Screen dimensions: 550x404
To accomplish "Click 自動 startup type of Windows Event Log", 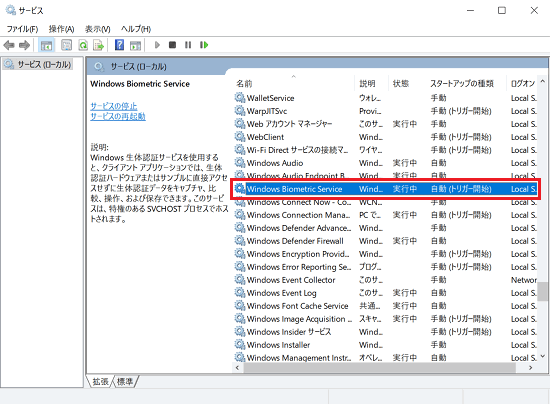I will [438, 293].
